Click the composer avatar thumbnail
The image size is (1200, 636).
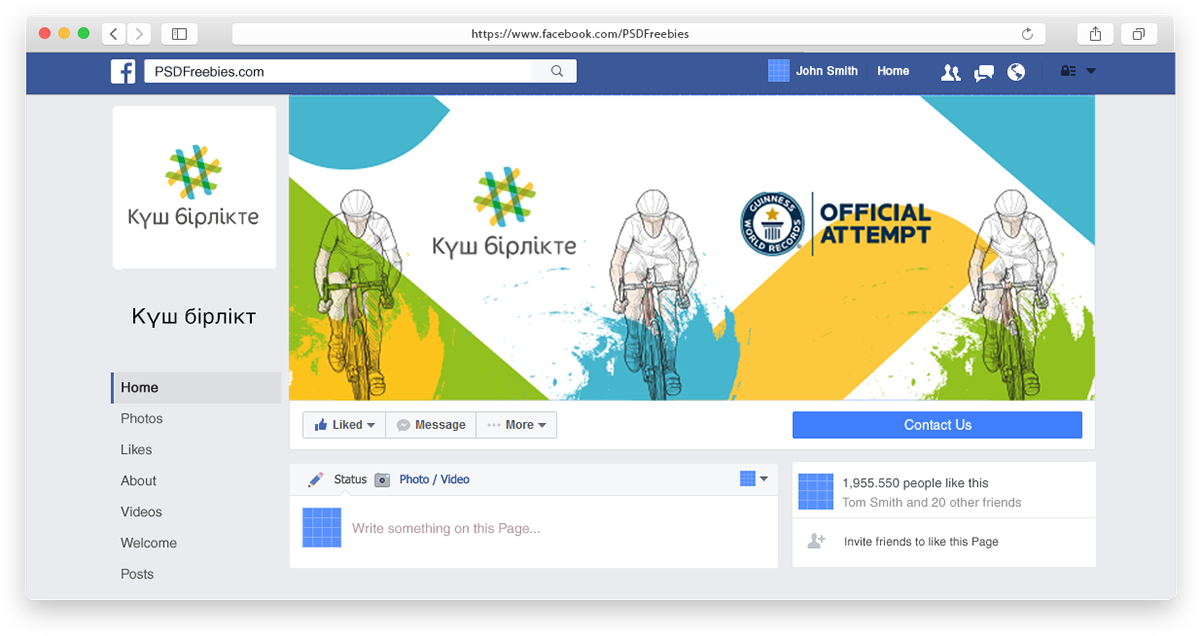pos(322,527)
